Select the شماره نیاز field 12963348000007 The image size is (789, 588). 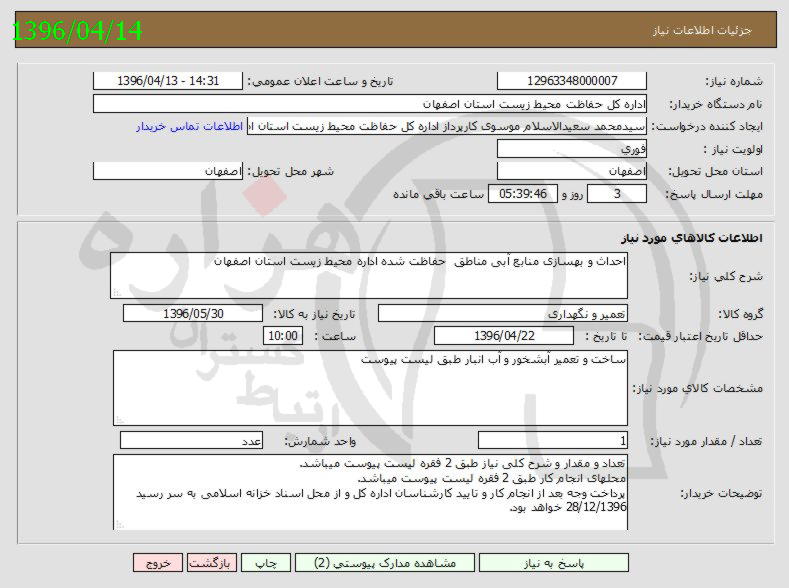[572, 81]
